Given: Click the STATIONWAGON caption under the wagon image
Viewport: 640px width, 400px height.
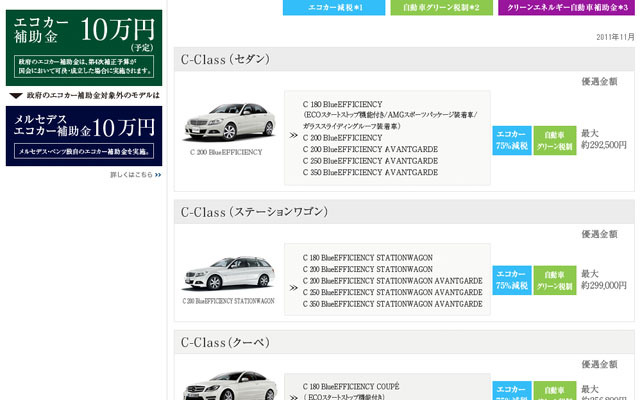Looking at the screenshot, I should click(228, 301).
